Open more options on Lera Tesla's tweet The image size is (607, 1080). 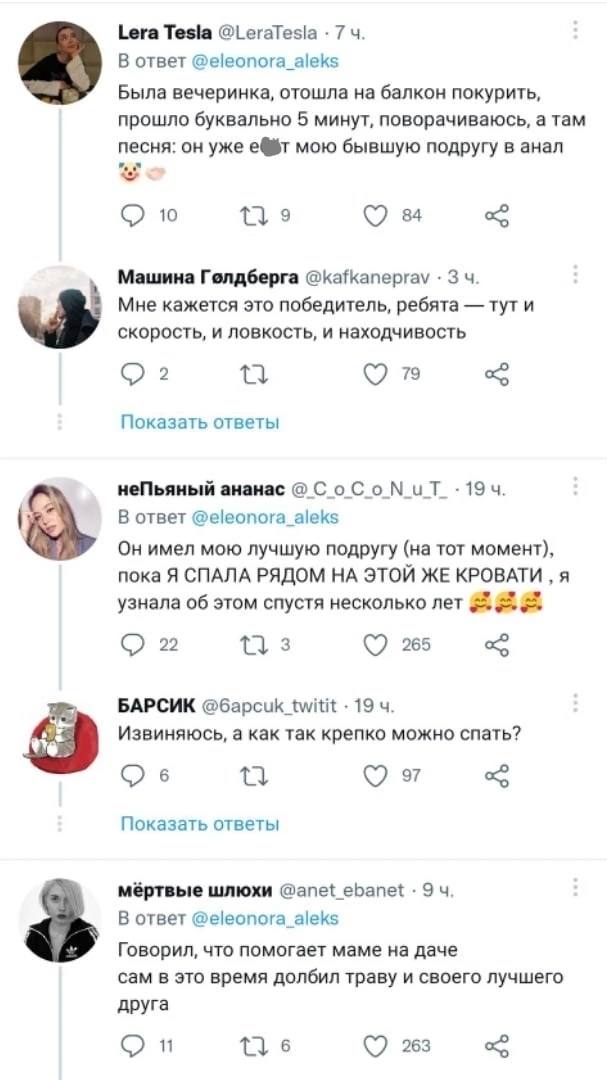576,32
